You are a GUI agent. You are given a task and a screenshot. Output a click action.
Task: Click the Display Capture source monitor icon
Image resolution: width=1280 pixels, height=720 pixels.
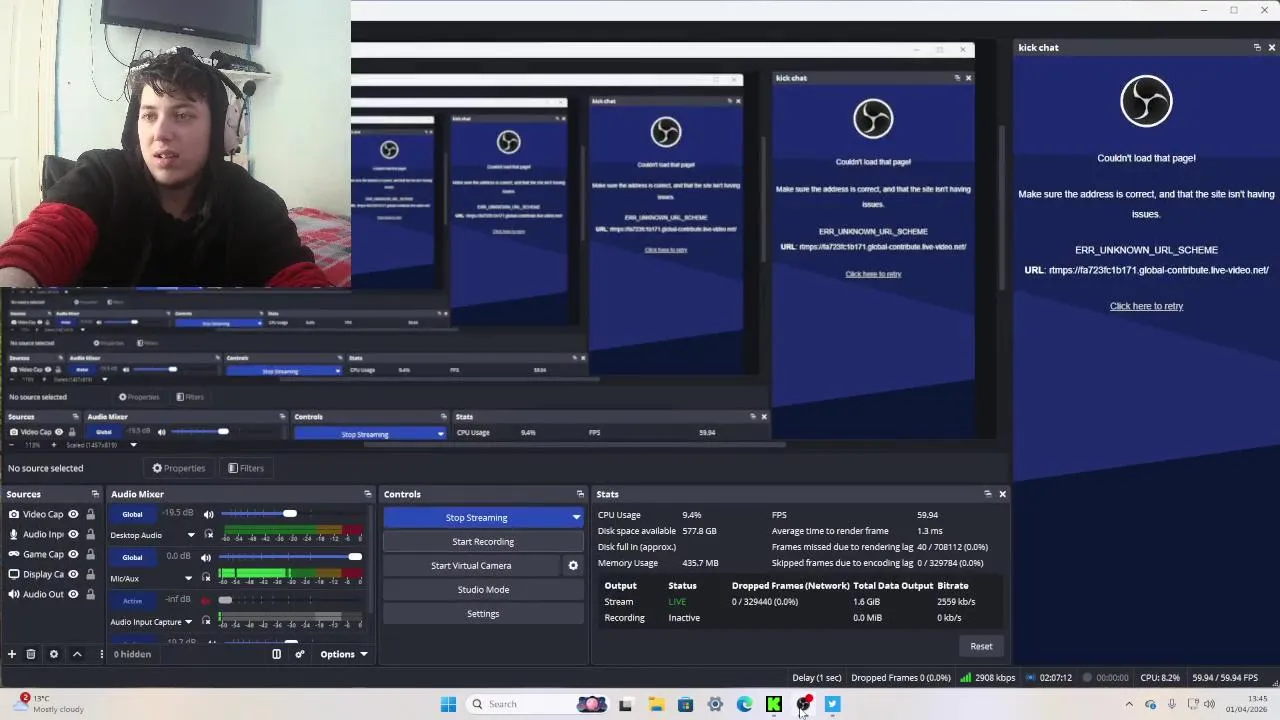pos(13,574)
